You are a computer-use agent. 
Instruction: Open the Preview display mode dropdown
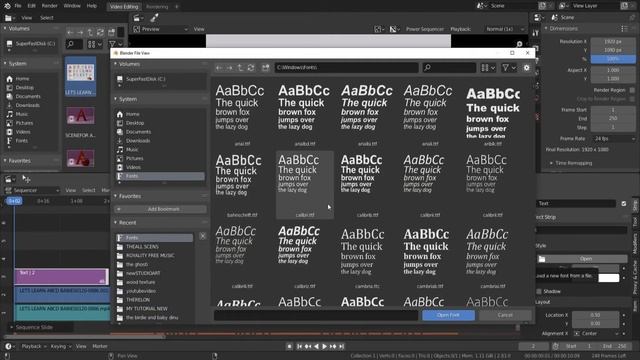(161, 29)
